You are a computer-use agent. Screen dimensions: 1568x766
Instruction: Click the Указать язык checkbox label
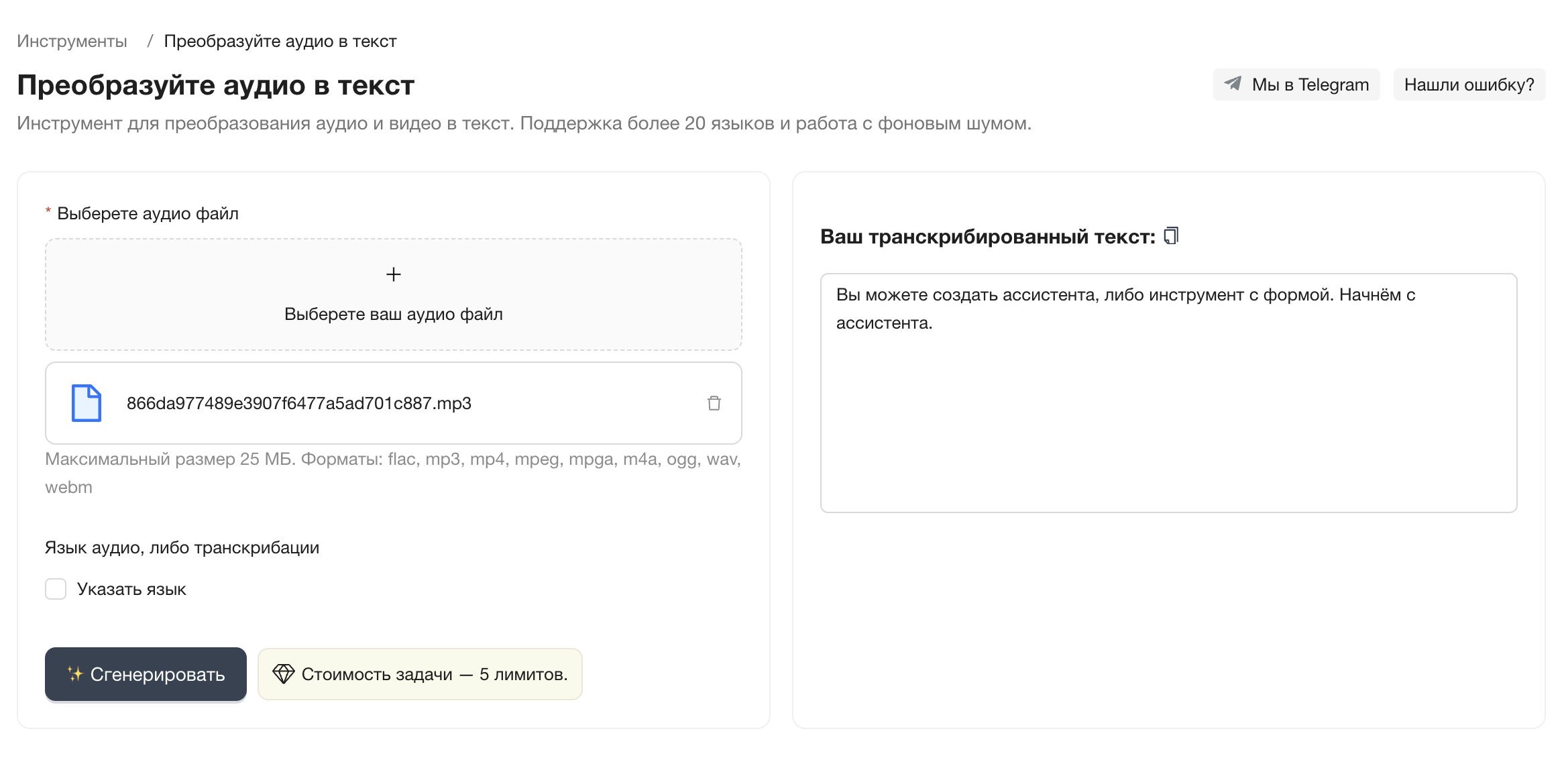pyautogui.click(x=131, y=589)
